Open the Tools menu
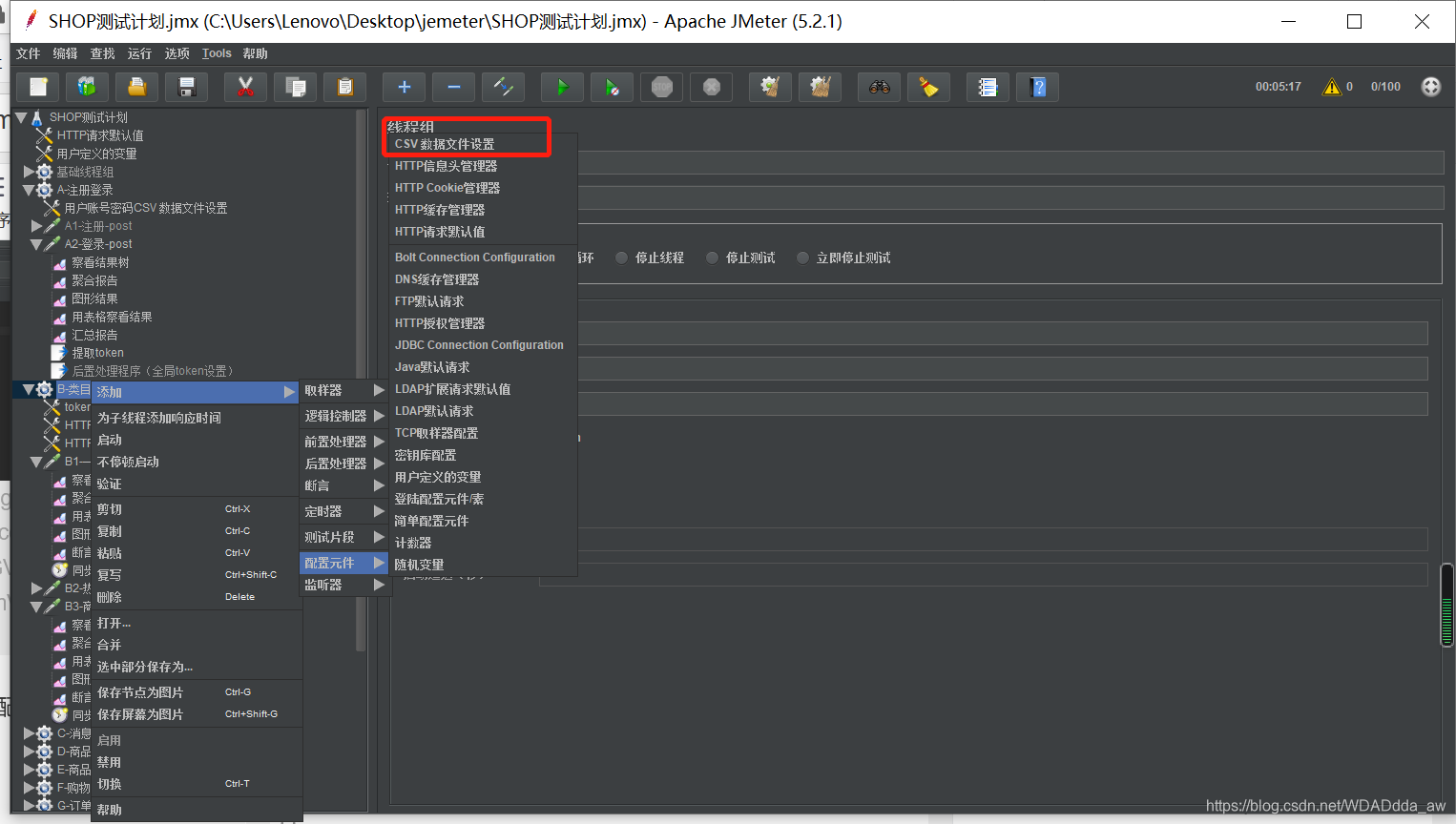 pos(217,53)
